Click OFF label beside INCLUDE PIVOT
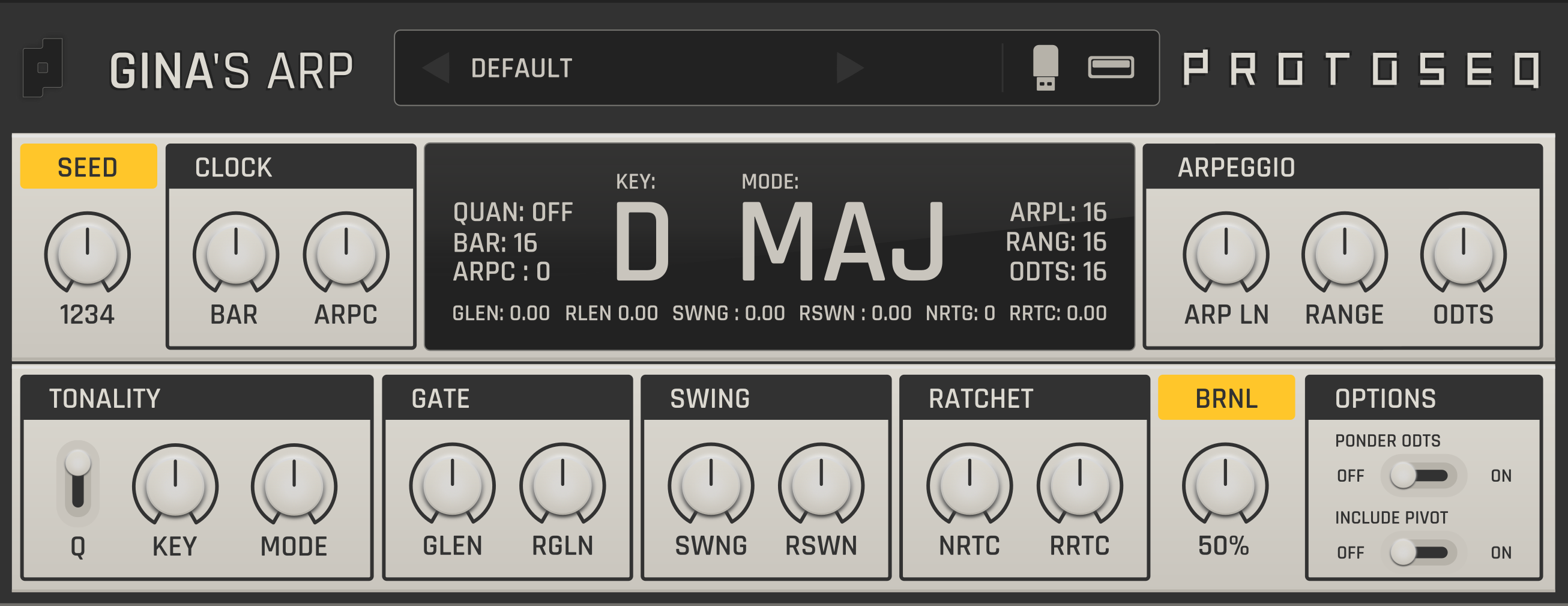The image size is (1568, 606). click(x=1350, y=553)
